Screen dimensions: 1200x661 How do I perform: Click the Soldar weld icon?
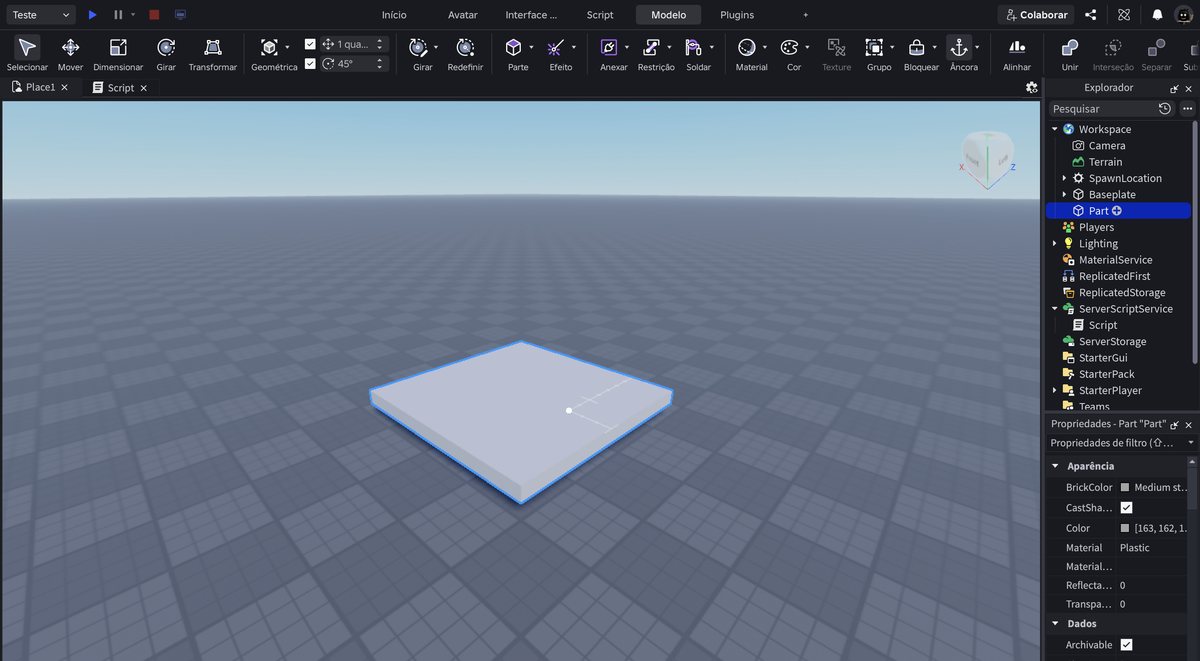(694, 47)
